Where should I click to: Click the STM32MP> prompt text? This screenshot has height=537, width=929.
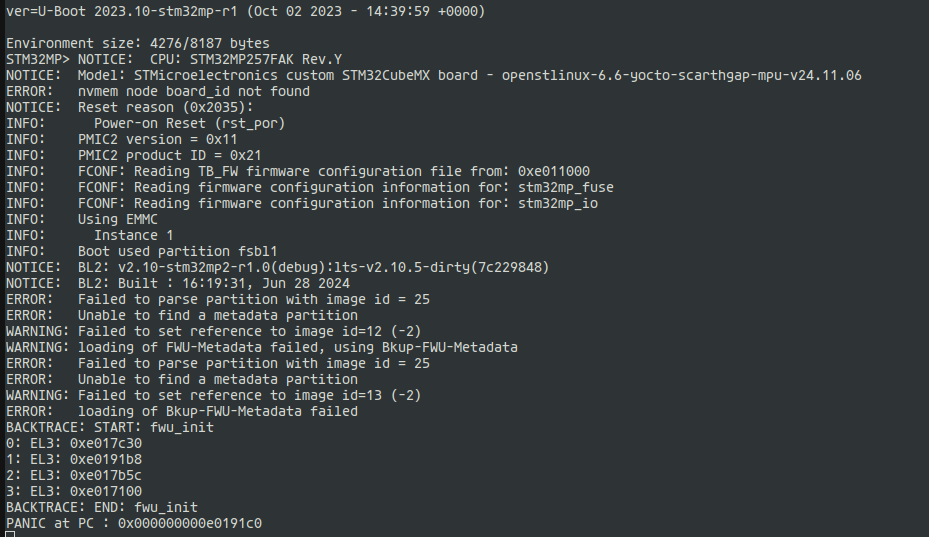[38, 59]
